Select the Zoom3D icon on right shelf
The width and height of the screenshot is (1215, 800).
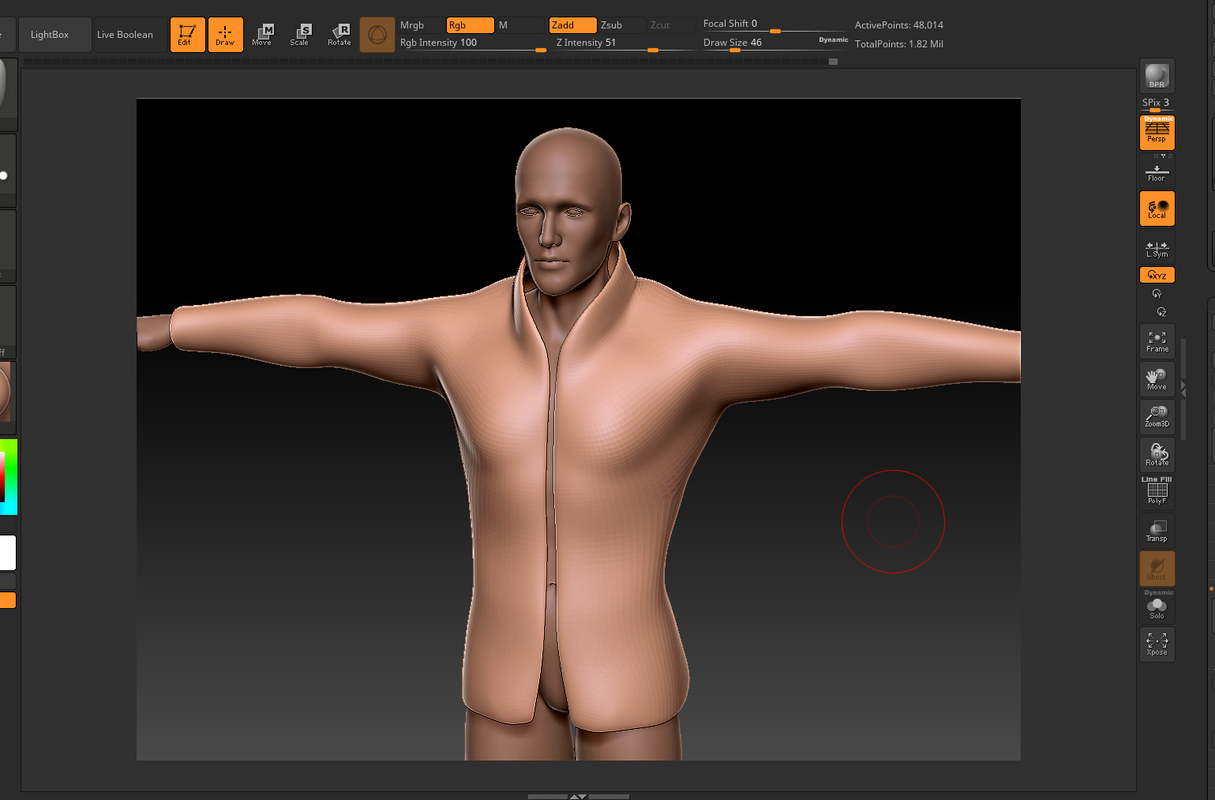(x=1157, y=415)
